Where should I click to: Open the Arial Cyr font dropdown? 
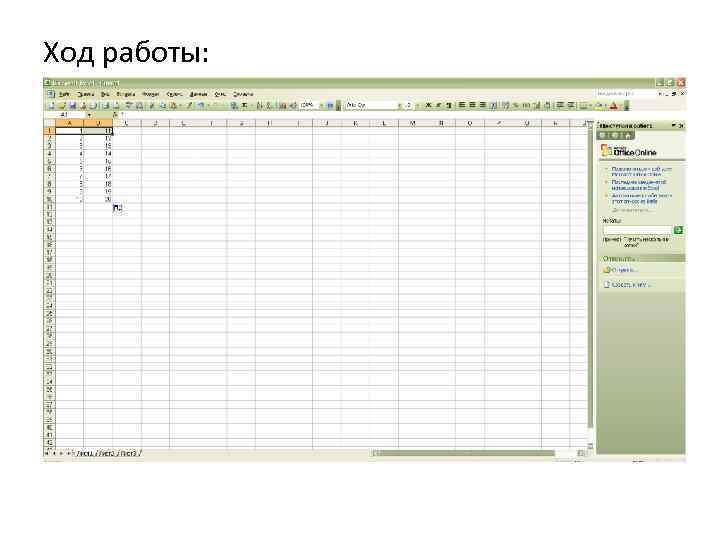(399, 105)
